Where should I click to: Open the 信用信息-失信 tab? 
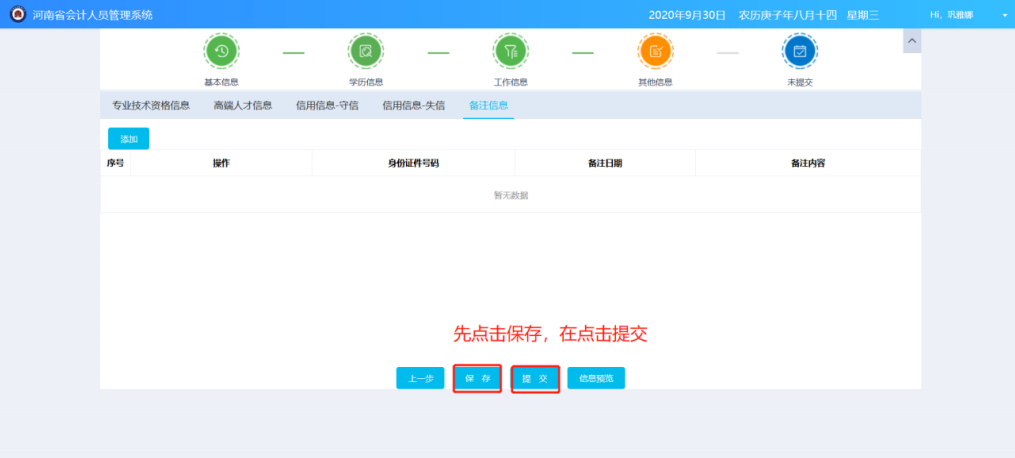point(413,105)
